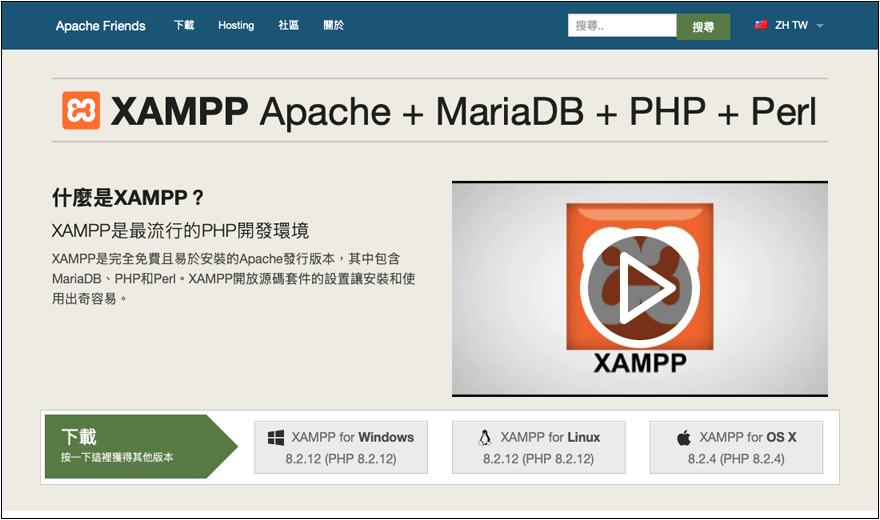
Task: Download XAMPP for Linux 8.2.12
Action: pyautogui.click(x=539, y=447)
